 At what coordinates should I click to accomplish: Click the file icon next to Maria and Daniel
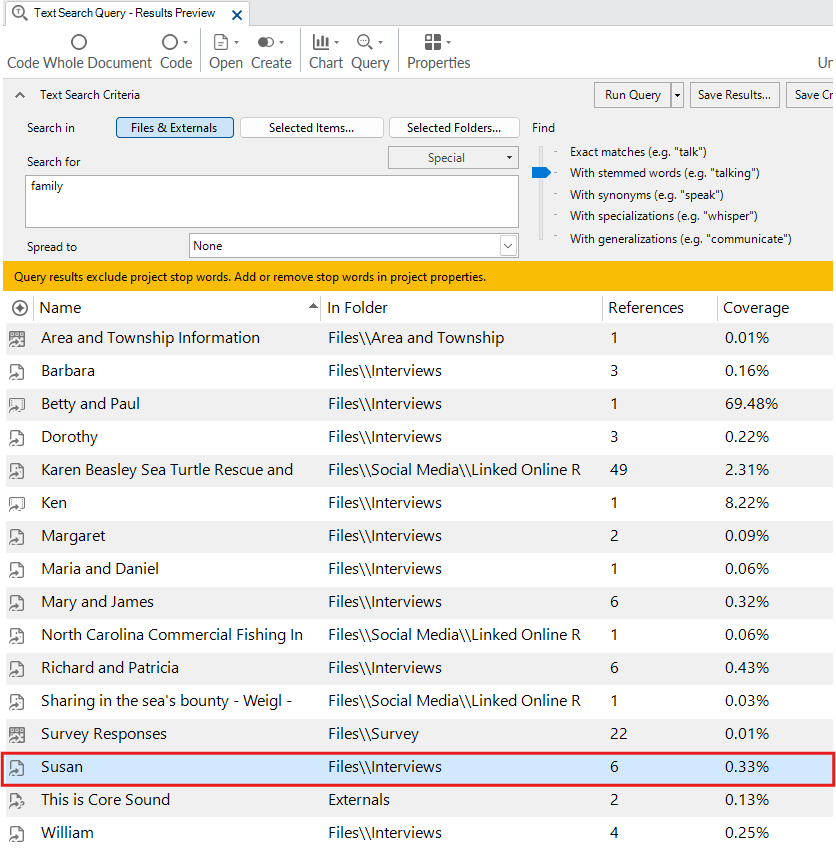coord(17,570)
